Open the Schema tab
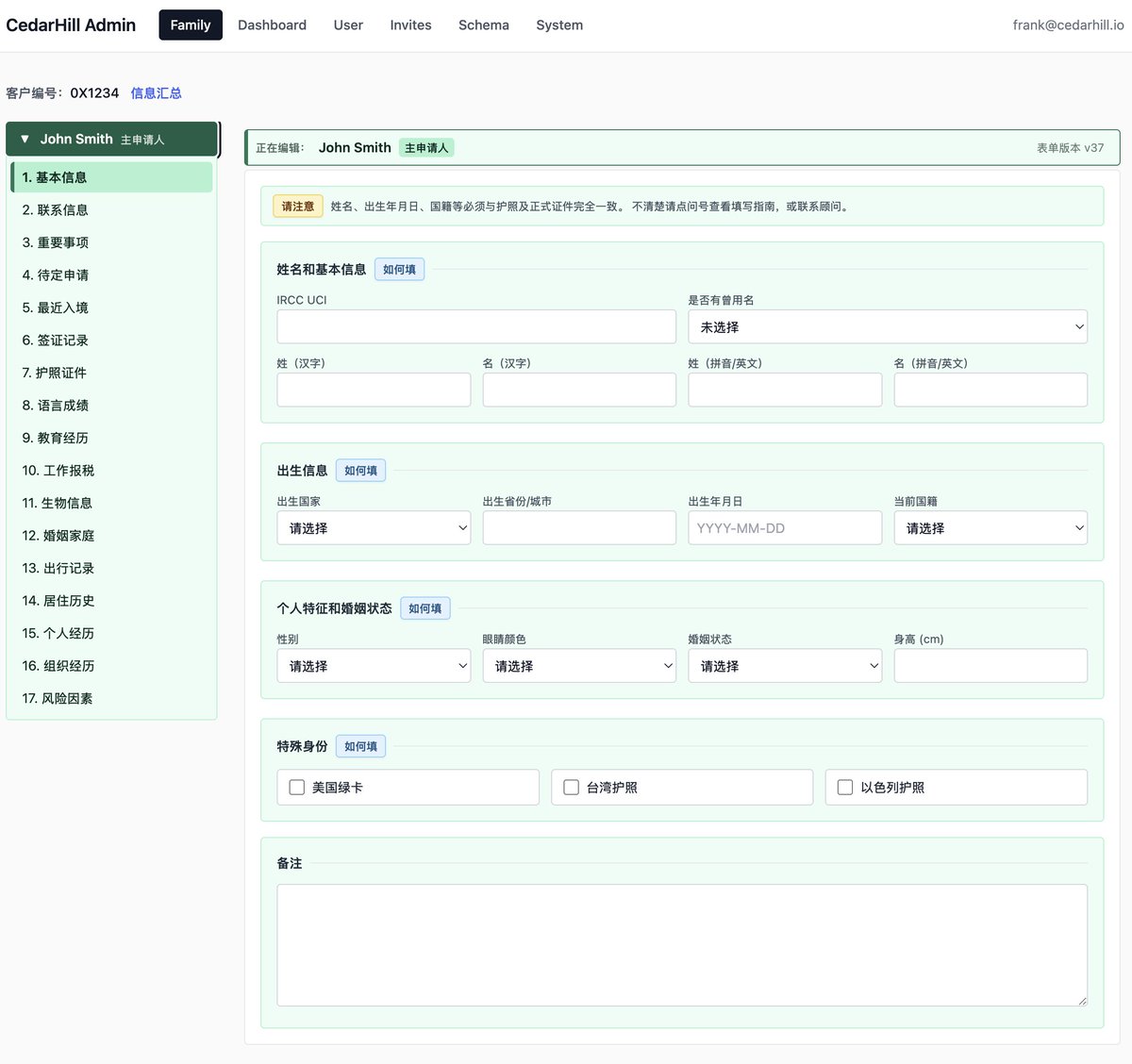Viewport: 1132px width, 1064px height. (x=484, y=25)
